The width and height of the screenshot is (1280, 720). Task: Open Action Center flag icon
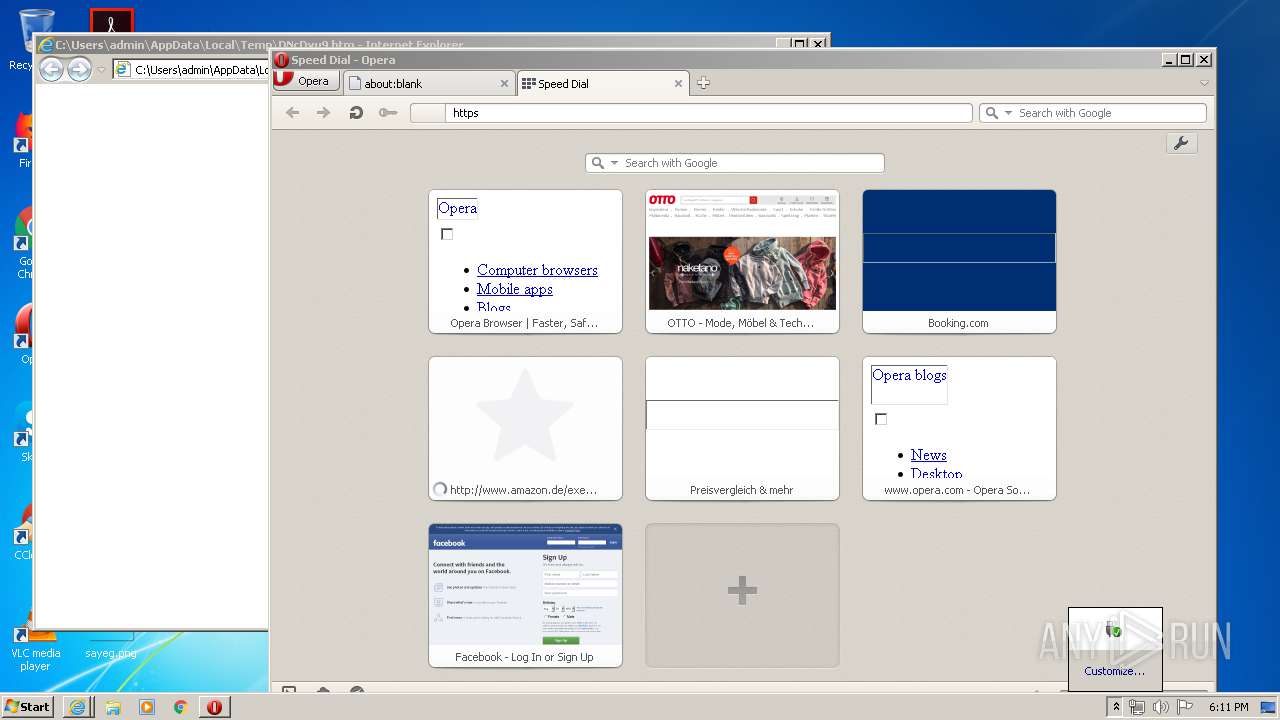tap(1184, 707)
